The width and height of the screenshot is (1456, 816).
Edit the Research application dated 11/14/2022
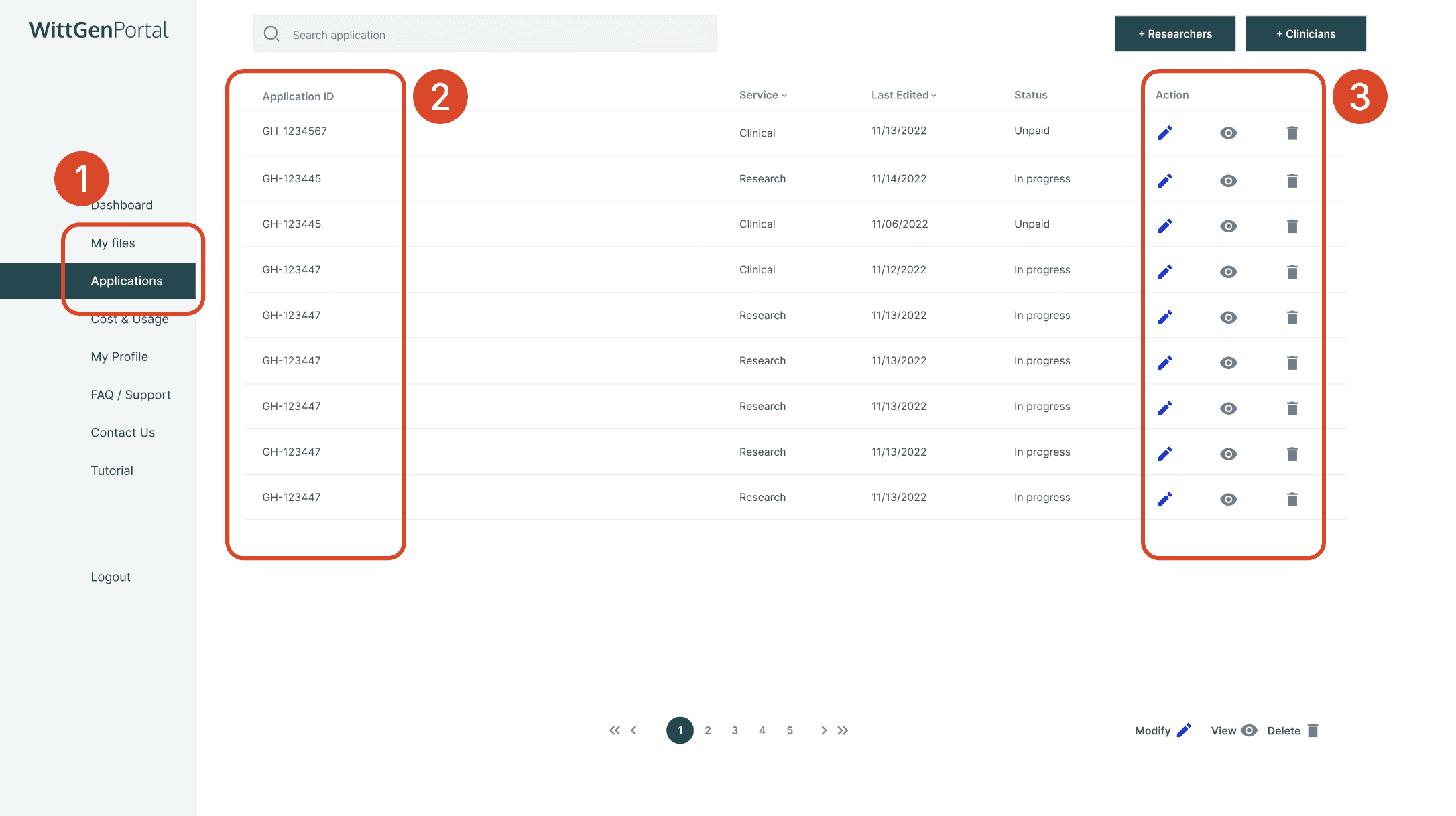[1164, 180]
